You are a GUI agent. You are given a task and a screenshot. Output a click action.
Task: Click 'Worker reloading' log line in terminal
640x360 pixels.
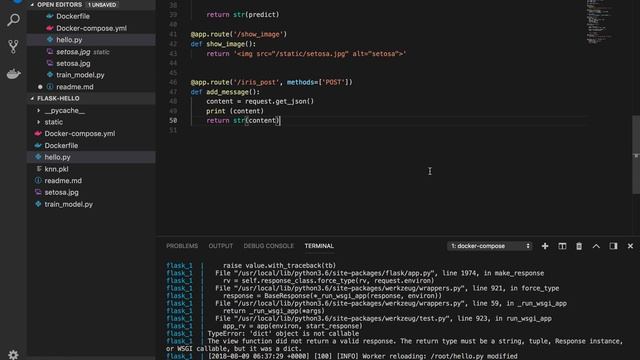(362, 356)
